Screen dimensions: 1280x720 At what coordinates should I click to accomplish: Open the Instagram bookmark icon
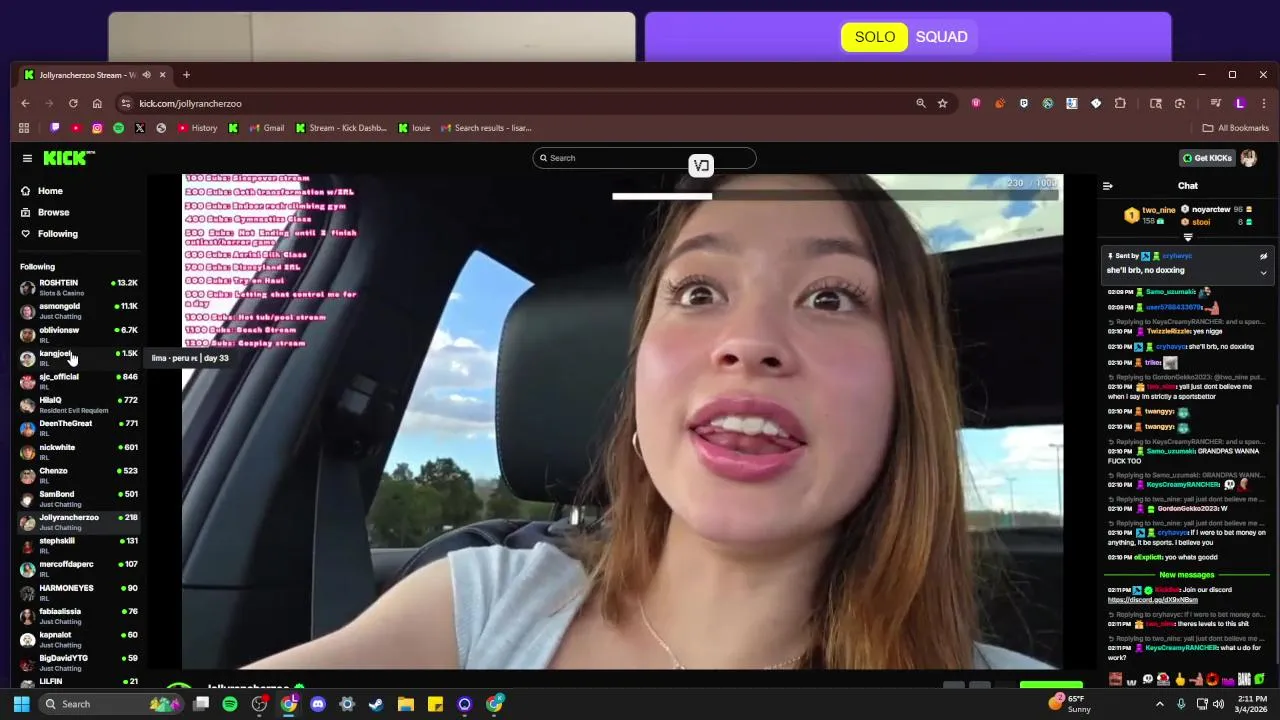coord(97,128)
